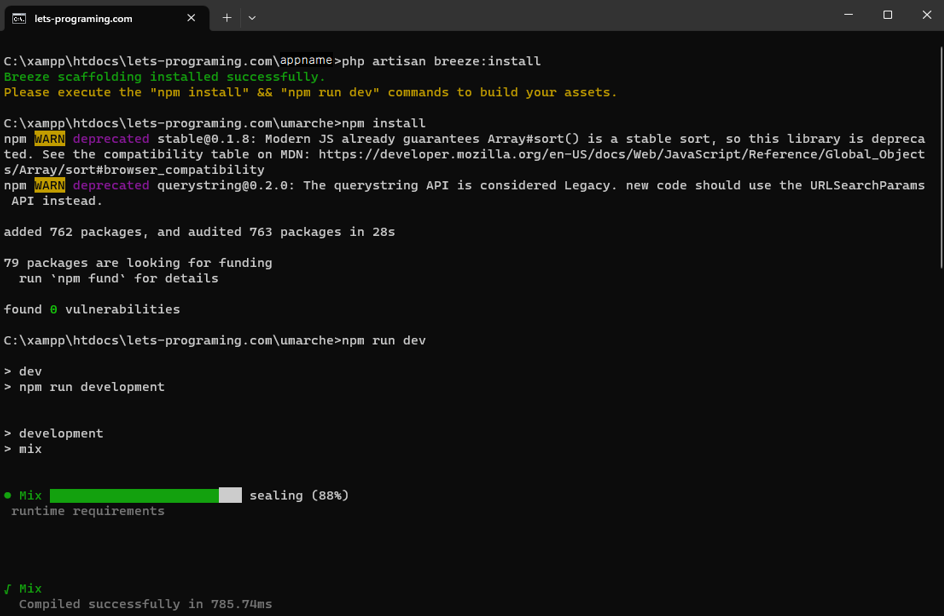The width and height of the screenshot is (944, 616).
Task: Click the "Breeze scaffolding installed successfully" message
Action: pyautogui.click(x=165, y=77)
